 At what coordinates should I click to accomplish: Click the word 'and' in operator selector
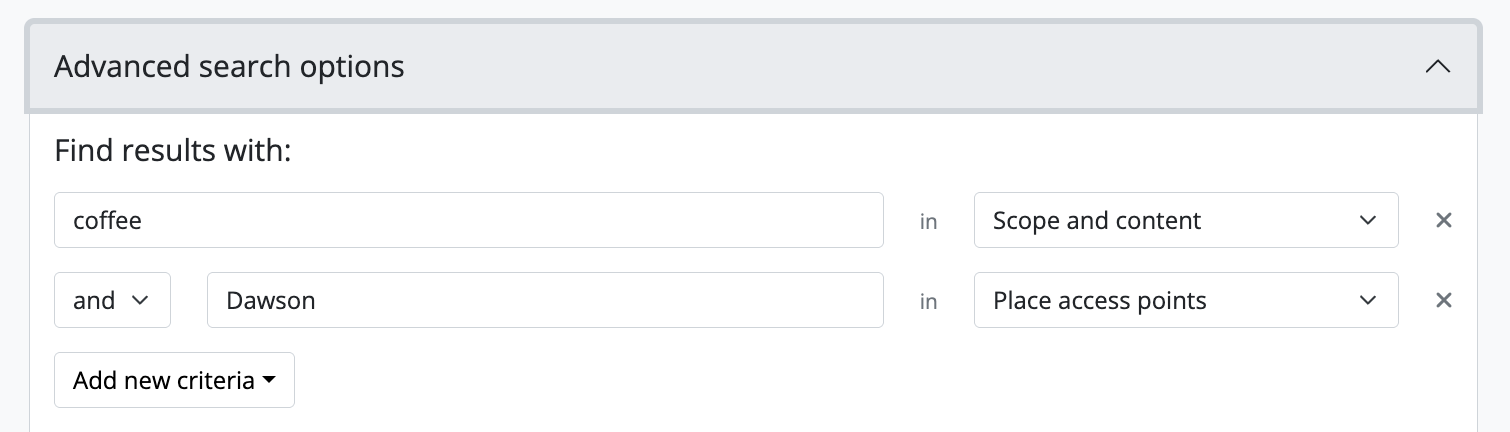click(x=94, y=301)
